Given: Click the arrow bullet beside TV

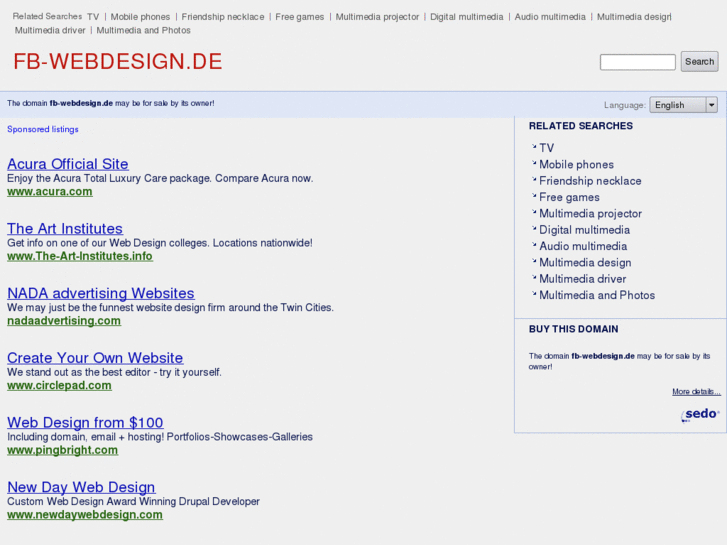Looking at the screenshot, I should 534,147.
